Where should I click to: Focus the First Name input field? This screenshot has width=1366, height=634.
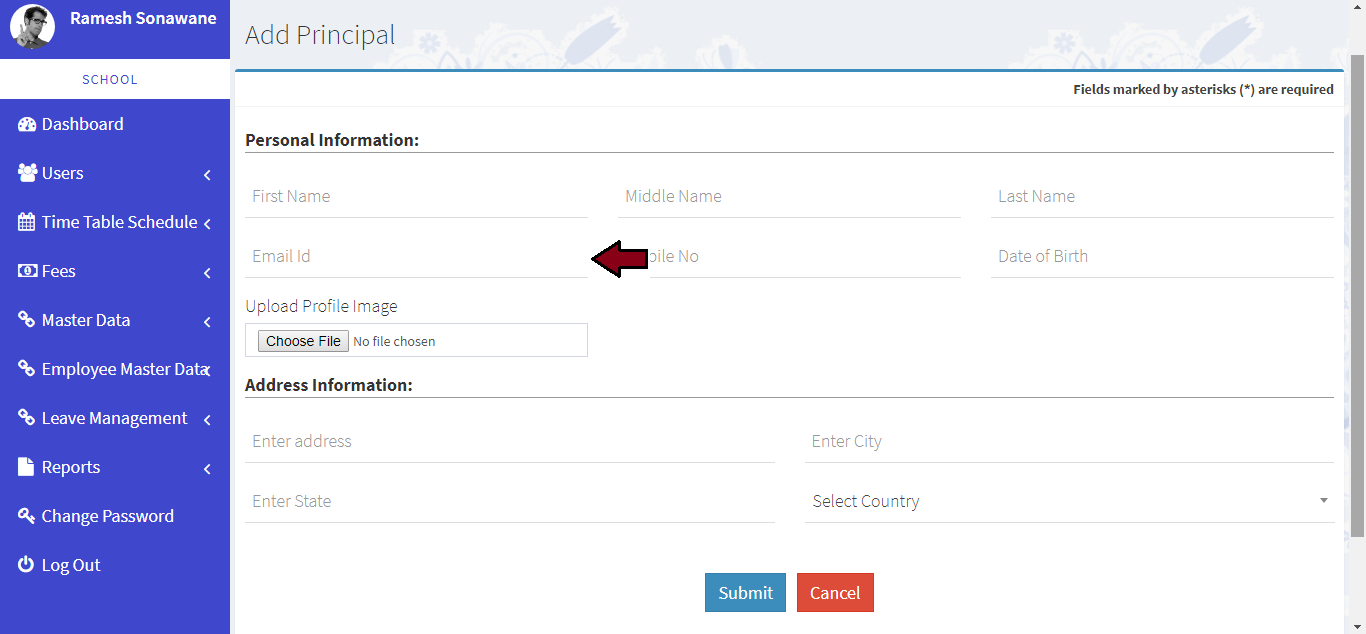click(x=415, y=196)
